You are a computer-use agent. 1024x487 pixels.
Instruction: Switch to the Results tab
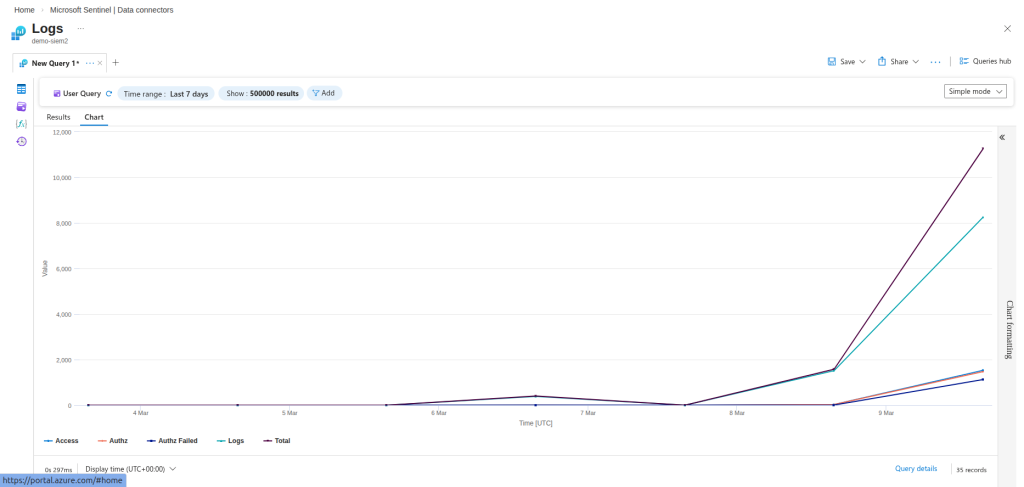point(58,118)
